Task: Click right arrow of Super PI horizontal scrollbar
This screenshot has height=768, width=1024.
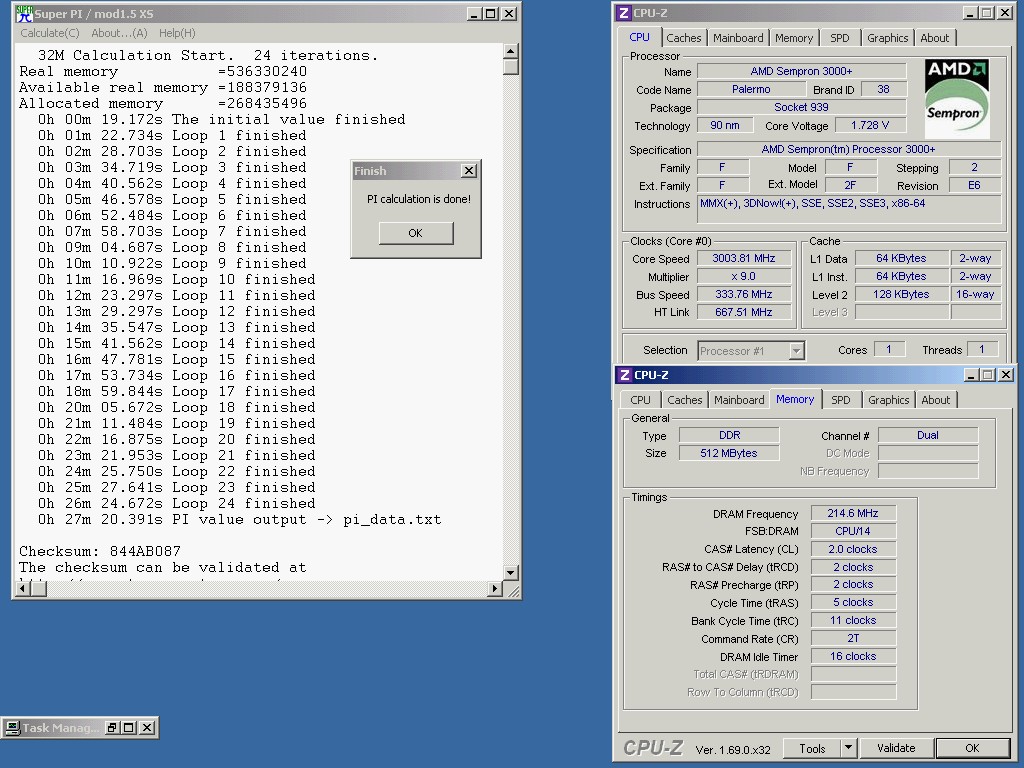Action: 495,588
